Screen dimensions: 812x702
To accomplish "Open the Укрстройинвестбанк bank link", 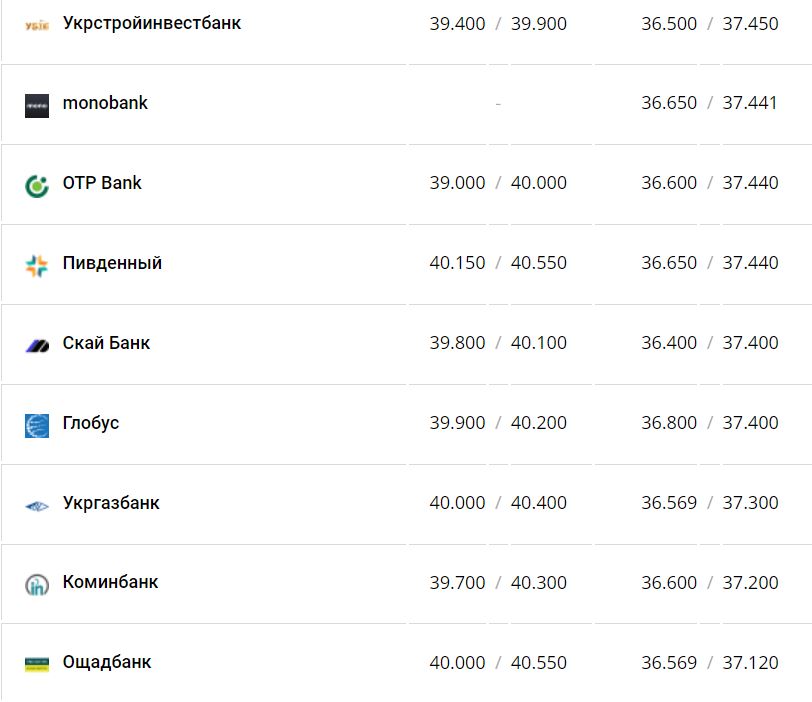I will click(151, 23).
